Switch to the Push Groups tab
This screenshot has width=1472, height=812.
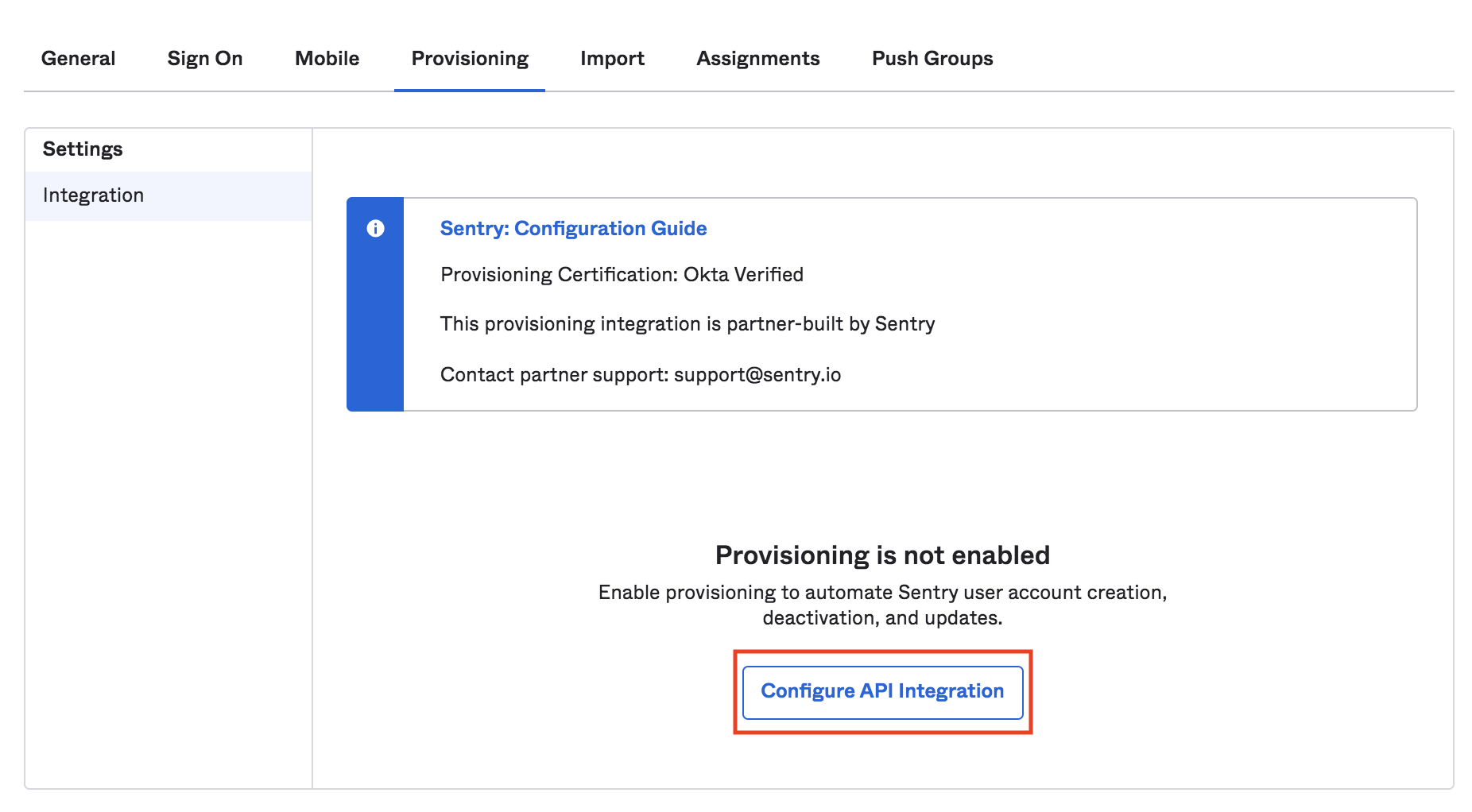[x=932, y=58]
